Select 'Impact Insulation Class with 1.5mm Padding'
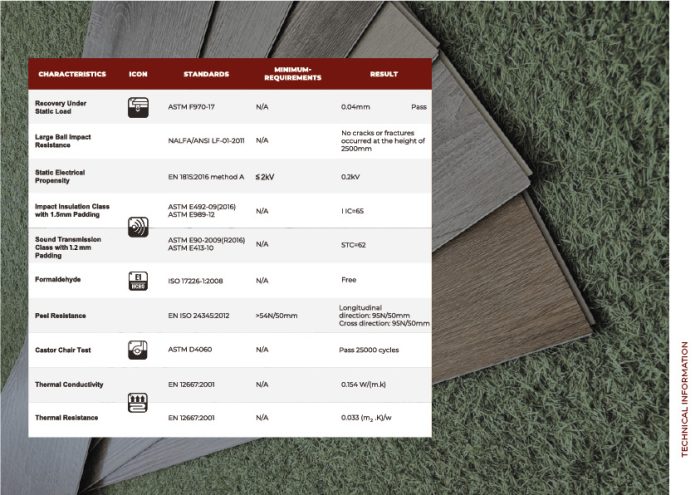The image size is (700, 495). coord(72,210)
